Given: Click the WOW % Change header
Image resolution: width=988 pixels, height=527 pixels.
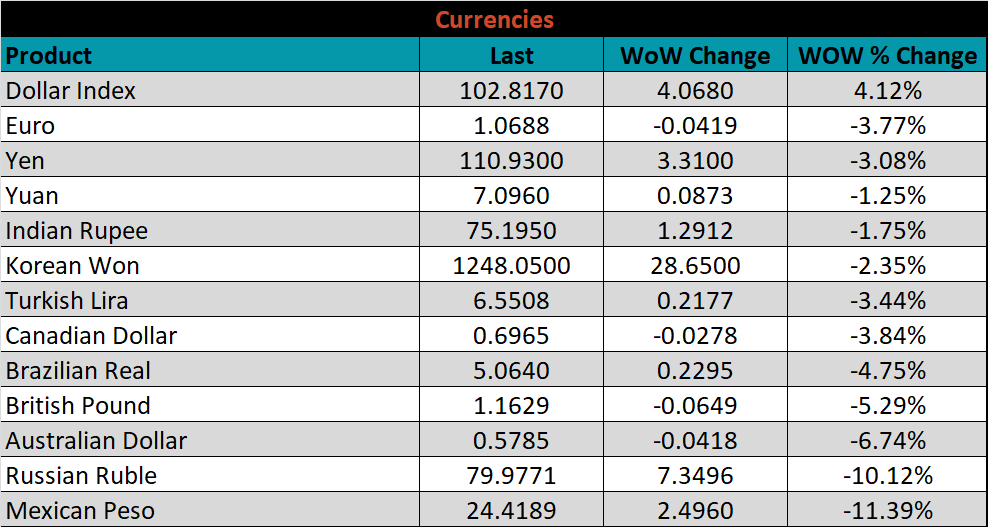Looking at the screenshot, I should coord(888,55).
